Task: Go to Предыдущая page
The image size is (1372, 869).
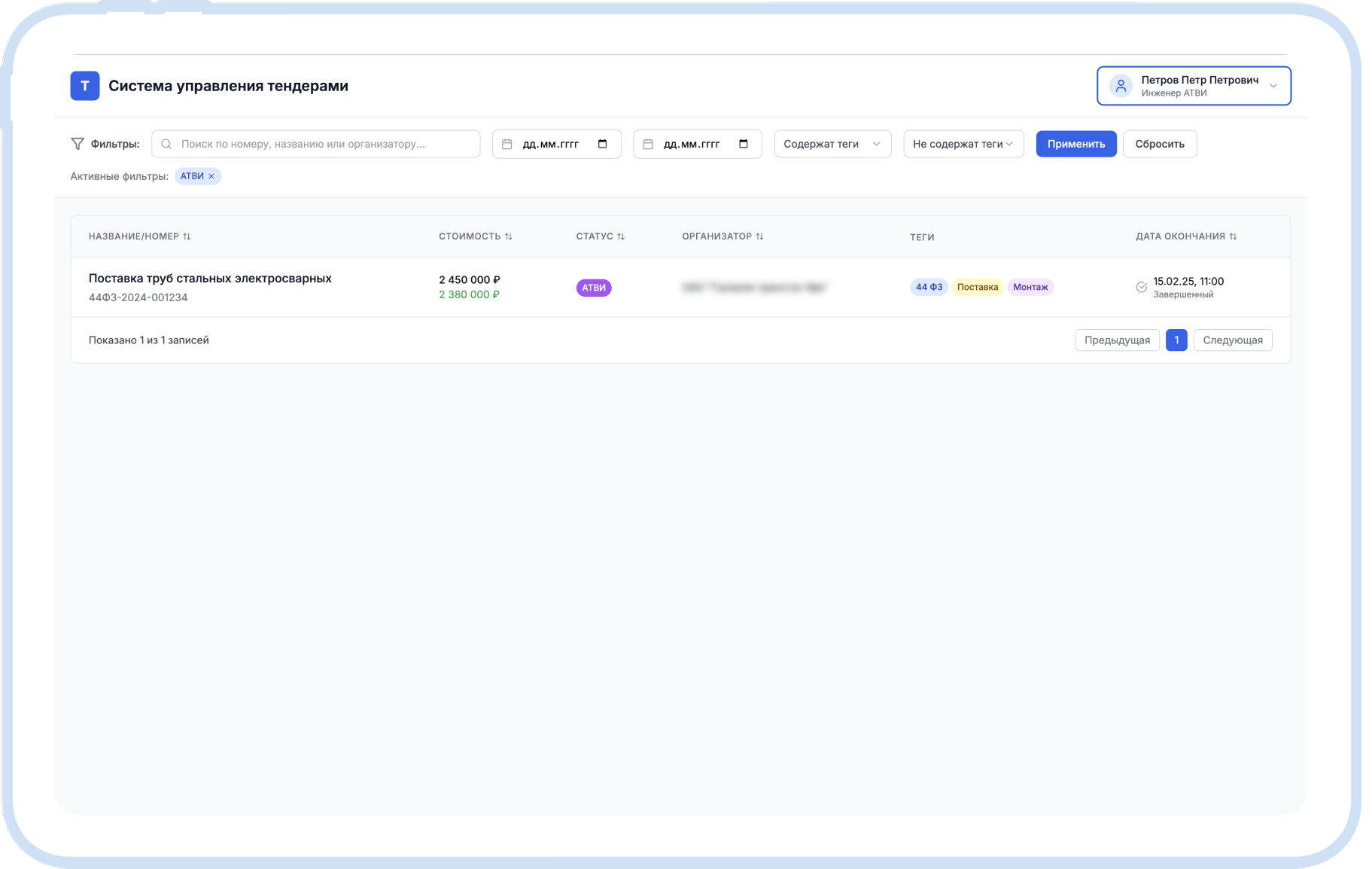Action: point(1117,340)
